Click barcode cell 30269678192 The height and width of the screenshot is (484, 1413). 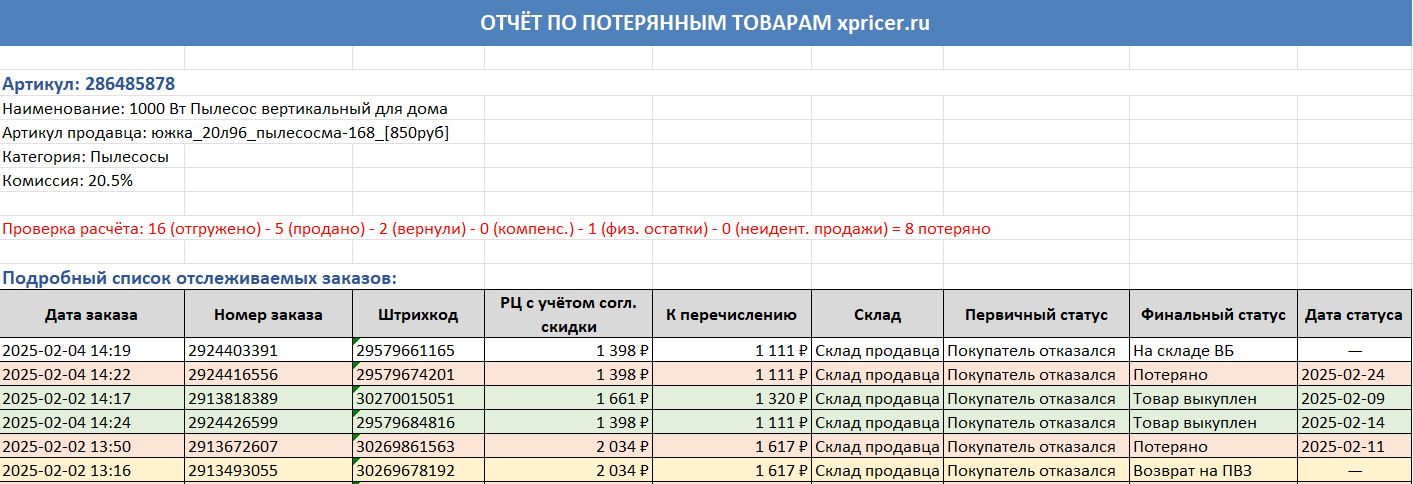(x=418, y=471)
